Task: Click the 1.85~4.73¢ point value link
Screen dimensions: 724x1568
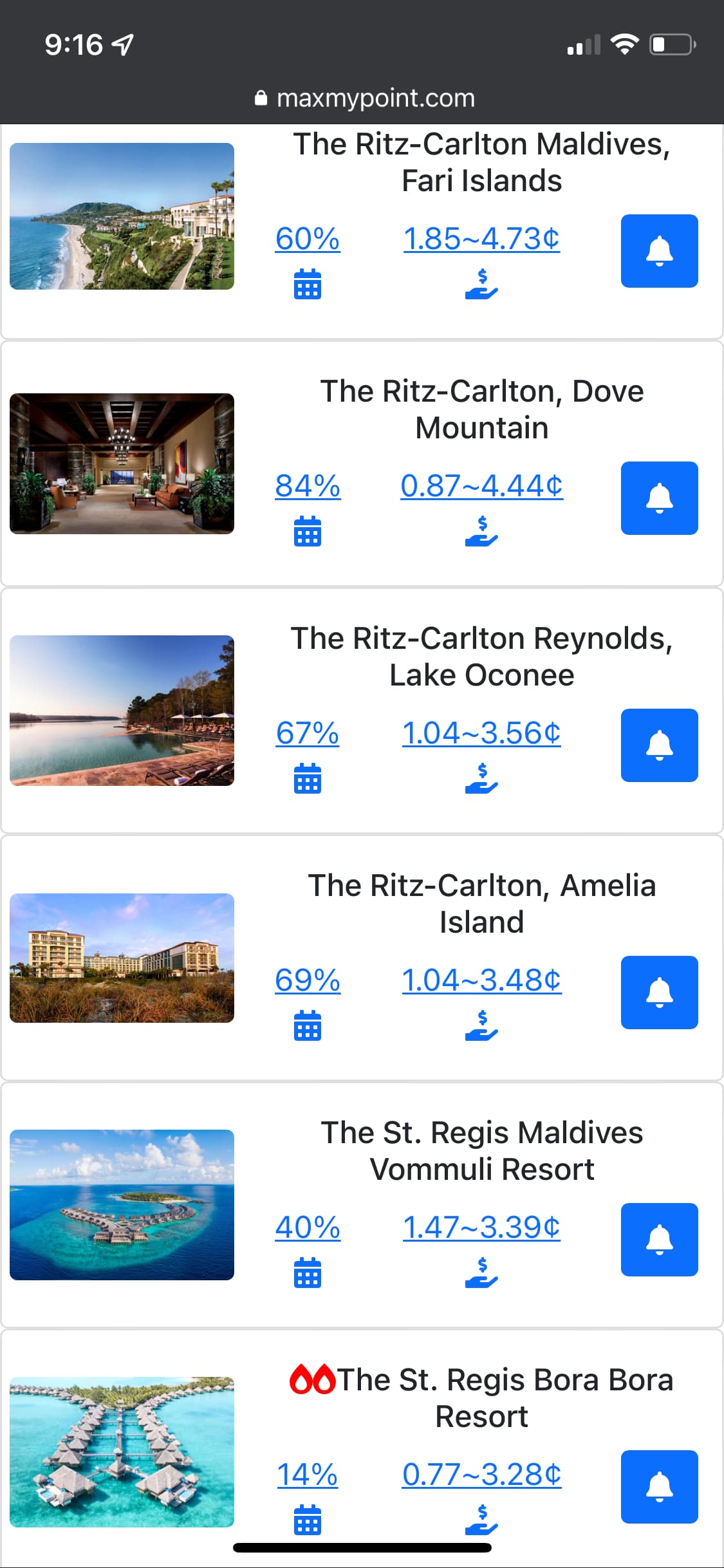Action: (481, 239)
